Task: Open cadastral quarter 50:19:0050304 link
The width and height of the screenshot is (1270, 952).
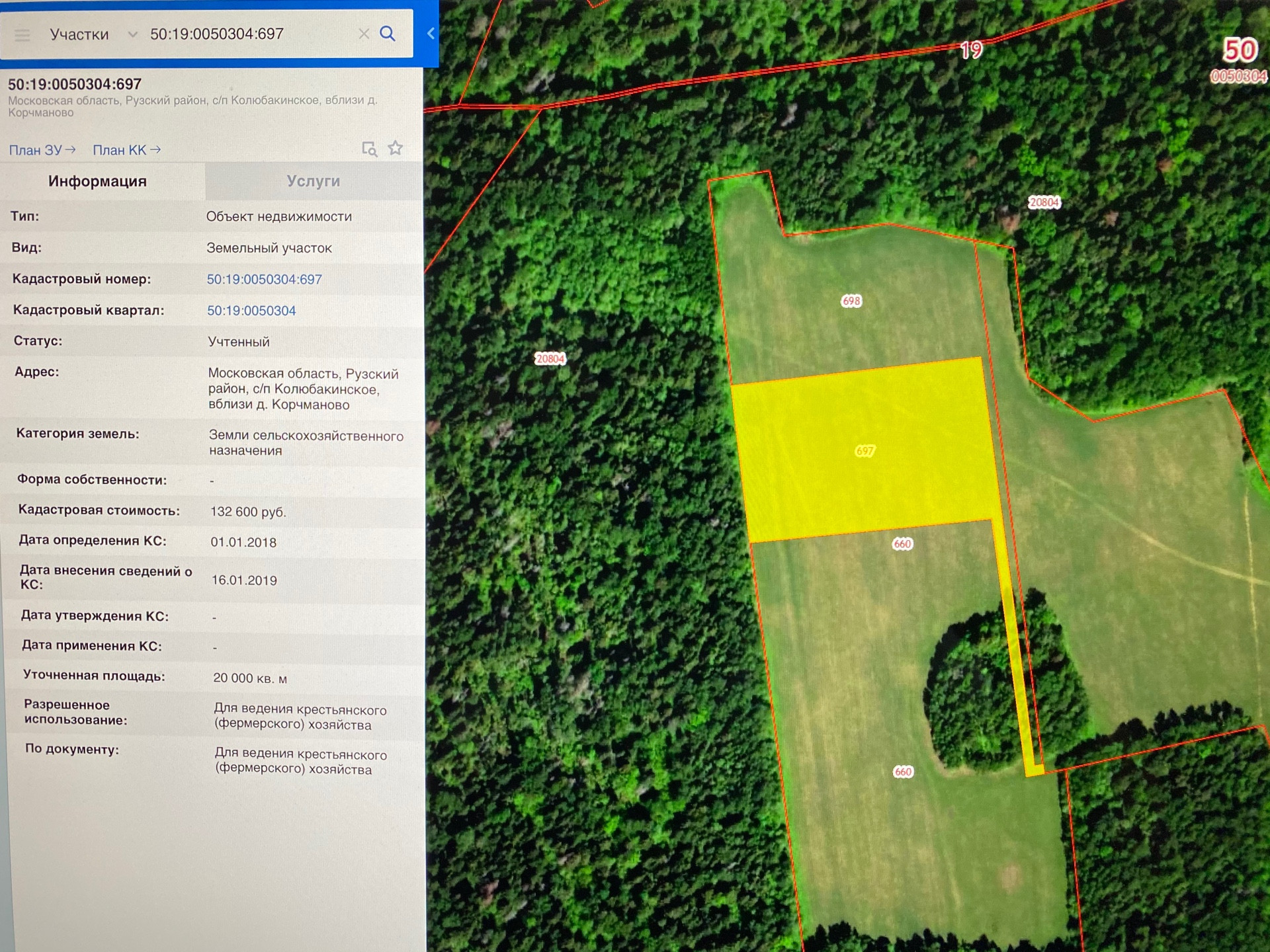Action: [x=251, y=311]
